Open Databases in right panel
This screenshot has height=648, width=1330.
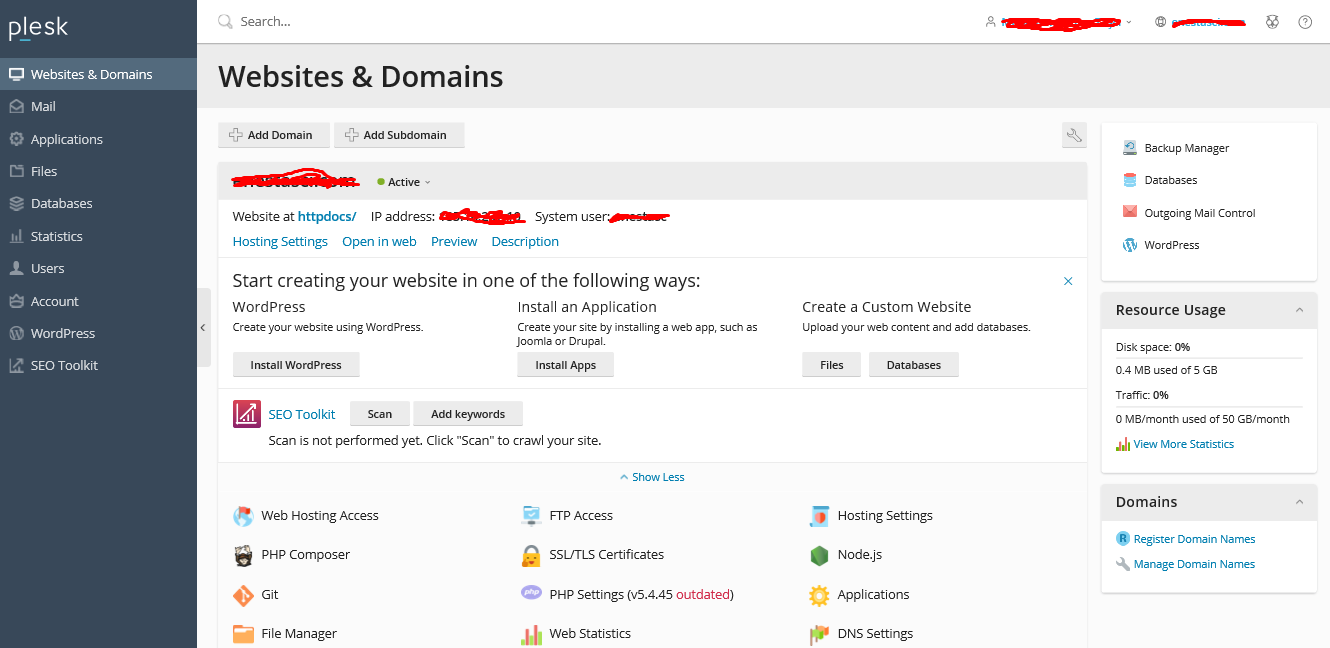(1159, 180)
